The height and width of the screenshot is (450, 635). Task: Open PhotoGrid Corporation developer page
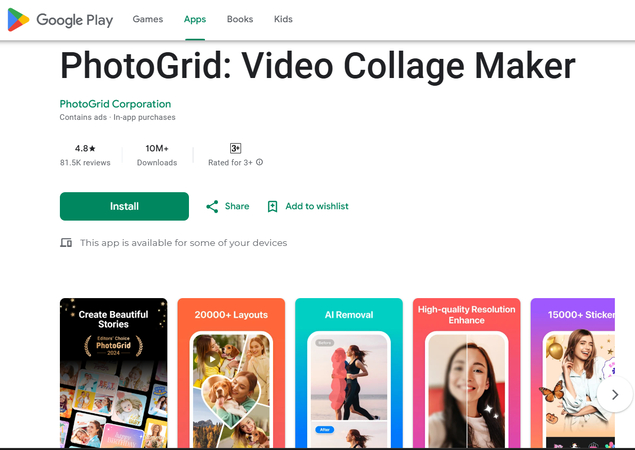click(115, 104)
